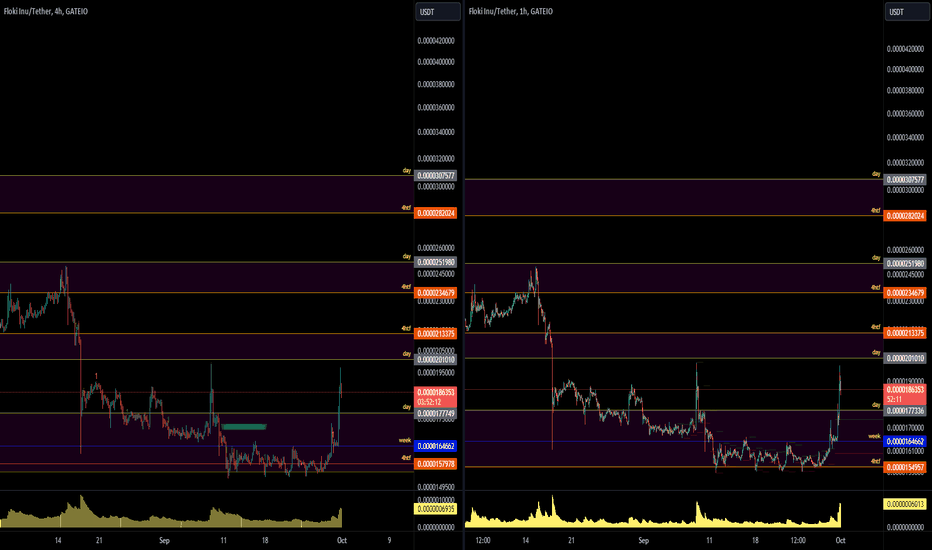Select the 0.0000251980 day level label in 4h chart
This screenshot has height=550, width=932.
[x=436, y=262]
